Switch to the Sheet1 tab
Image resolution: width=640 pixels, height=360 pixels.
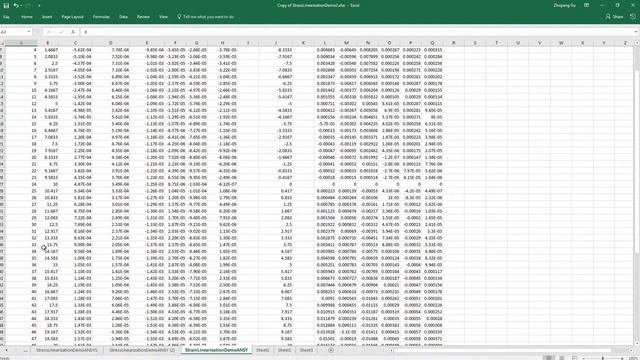(284, 350)
